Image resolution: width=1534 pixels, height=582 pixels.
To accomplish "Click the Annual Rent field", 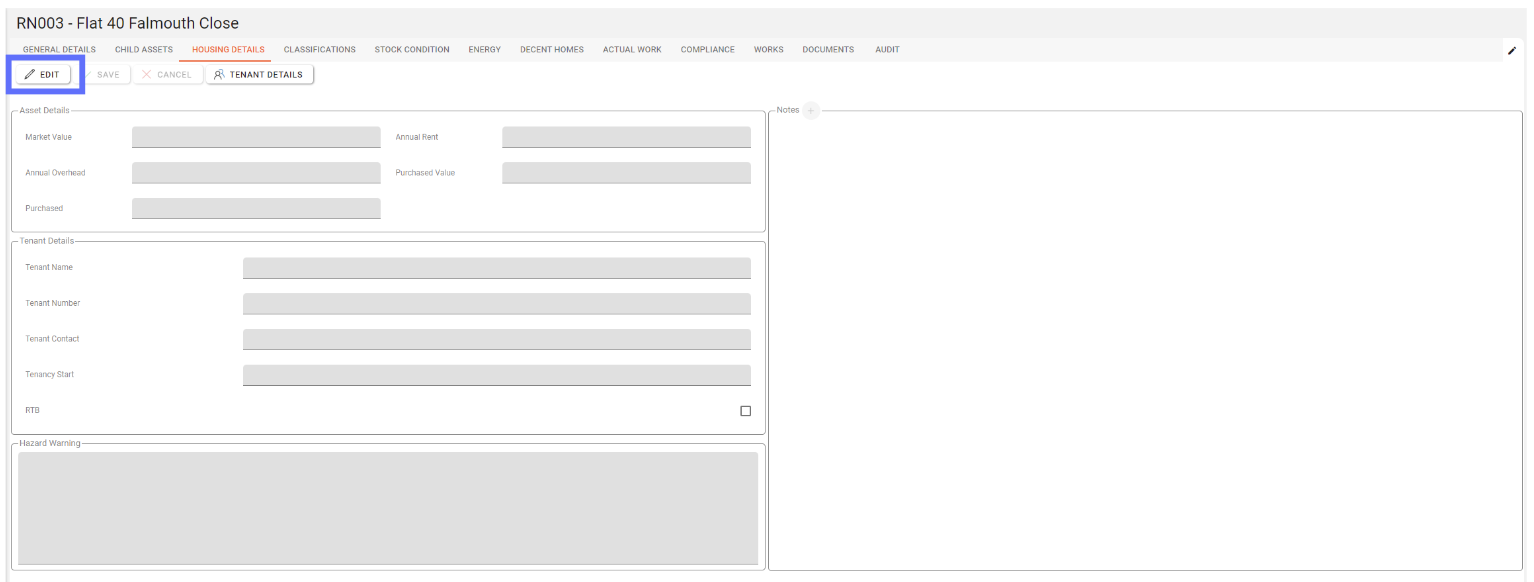I will click(x=626, y=137).
